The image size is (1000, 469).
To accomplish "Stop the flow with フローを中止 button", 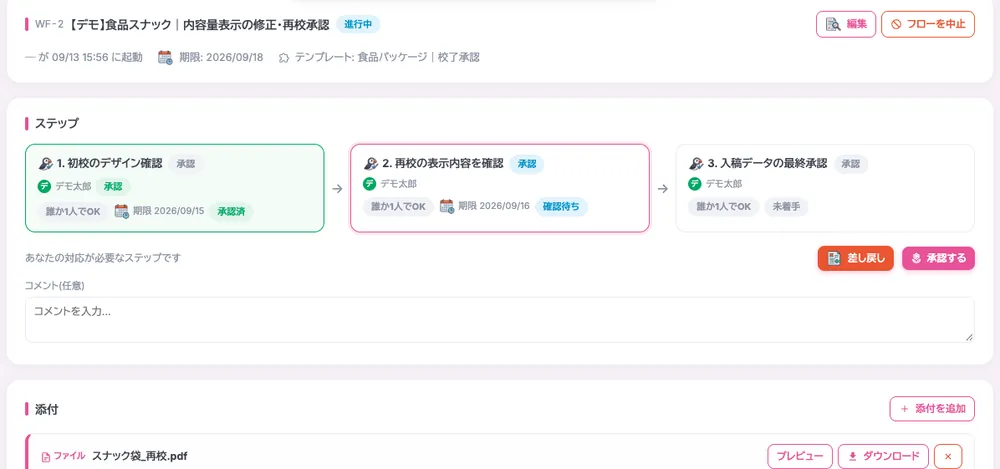I will tap(928, 24).
